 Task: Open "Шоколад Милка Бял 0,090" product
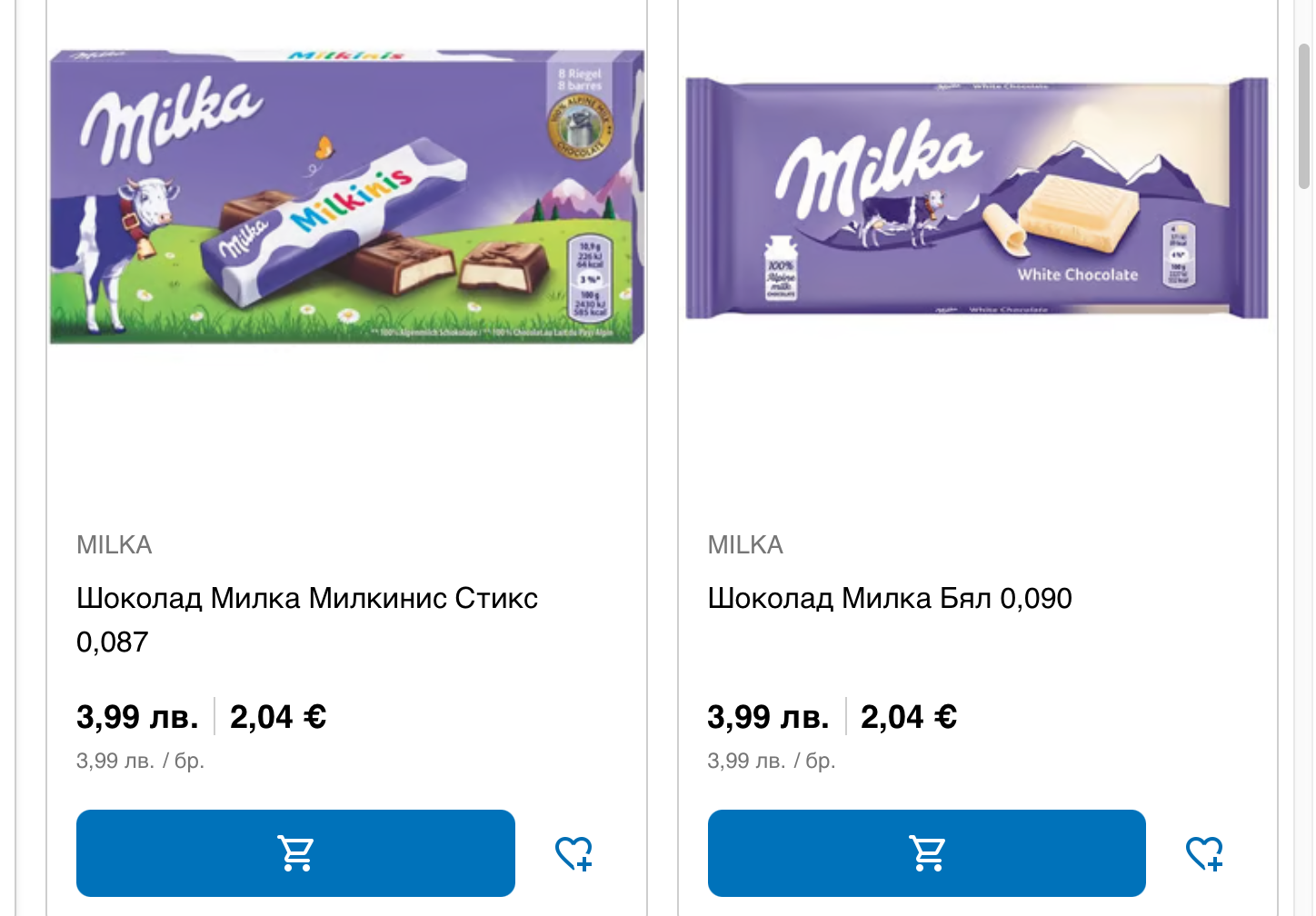tap(890, 599)
